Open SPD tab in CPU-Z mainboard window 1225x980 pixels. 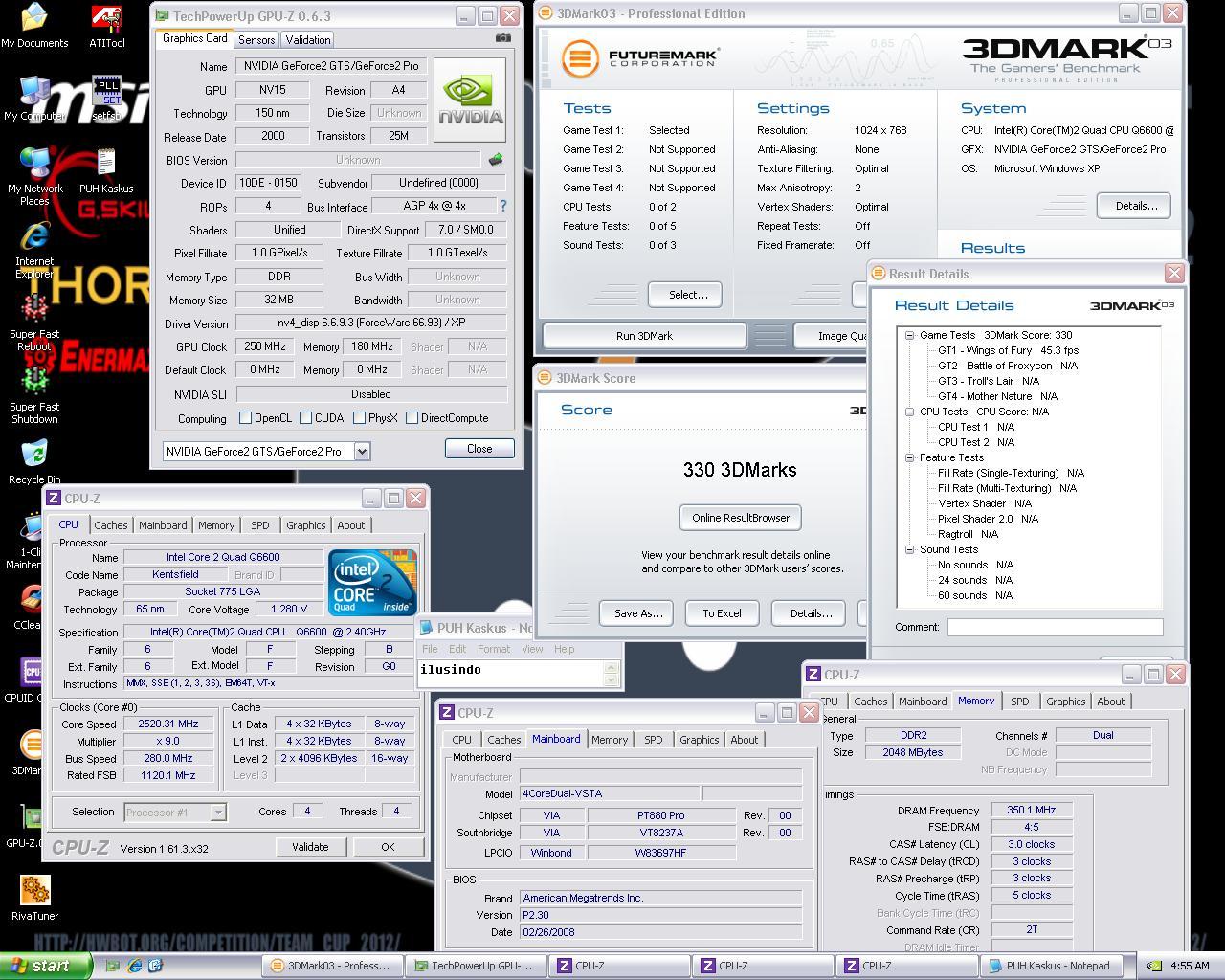653,740
